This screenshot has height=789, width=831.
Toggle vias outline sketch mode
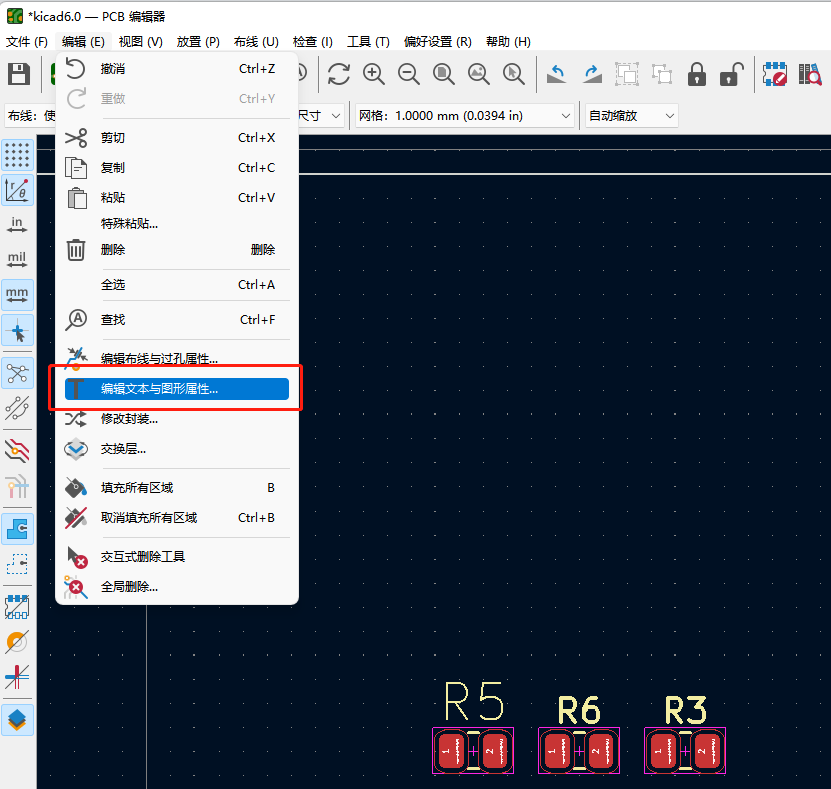tap(17, 642)
